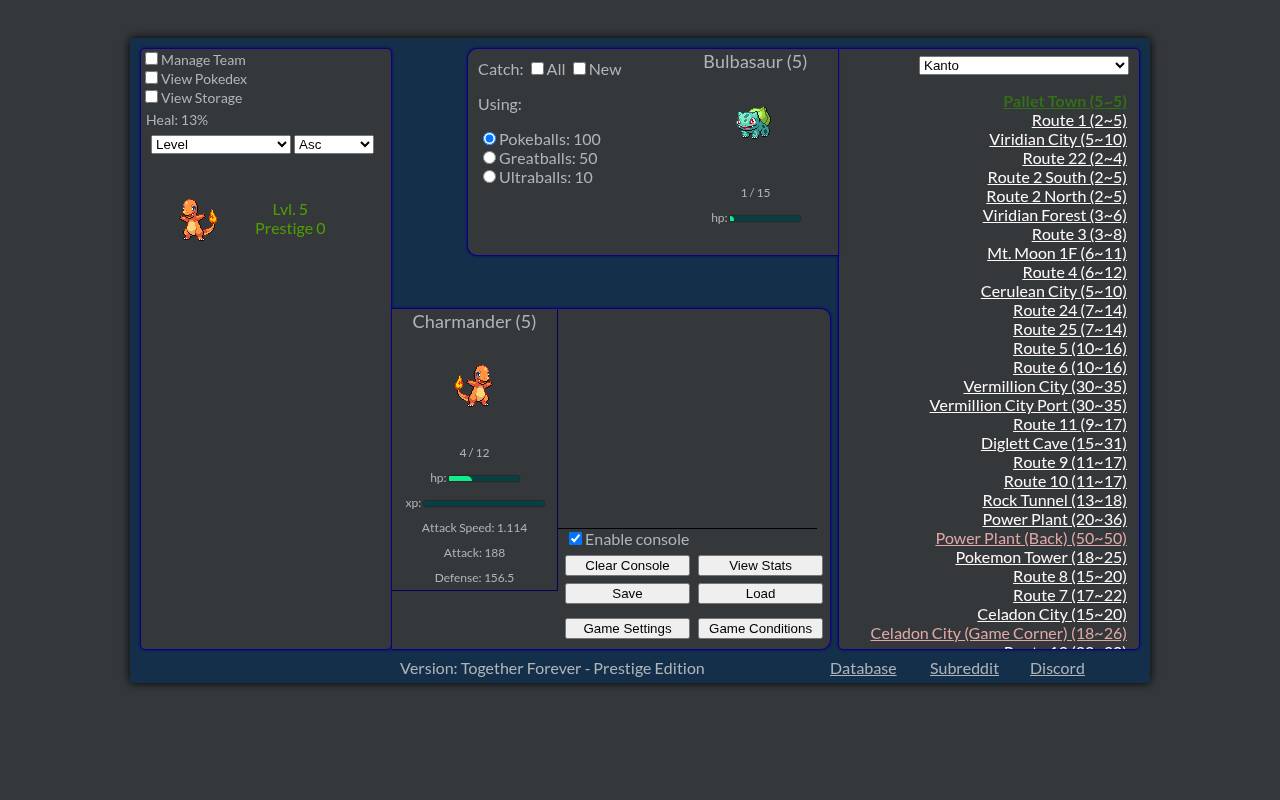Screen dimensions: 1280x800
Task: Go to Mt. Moon 1F (6~11)
Action: click(1057, 253)
